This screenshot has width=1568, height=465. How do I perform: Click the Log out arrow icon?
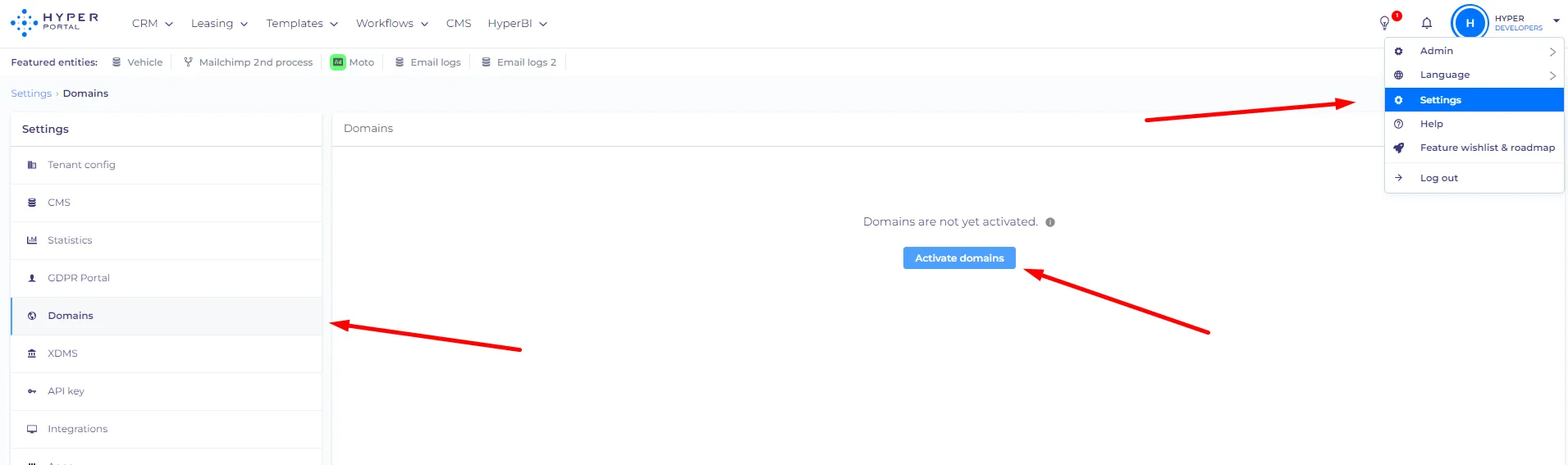[x=1399, y=178]
